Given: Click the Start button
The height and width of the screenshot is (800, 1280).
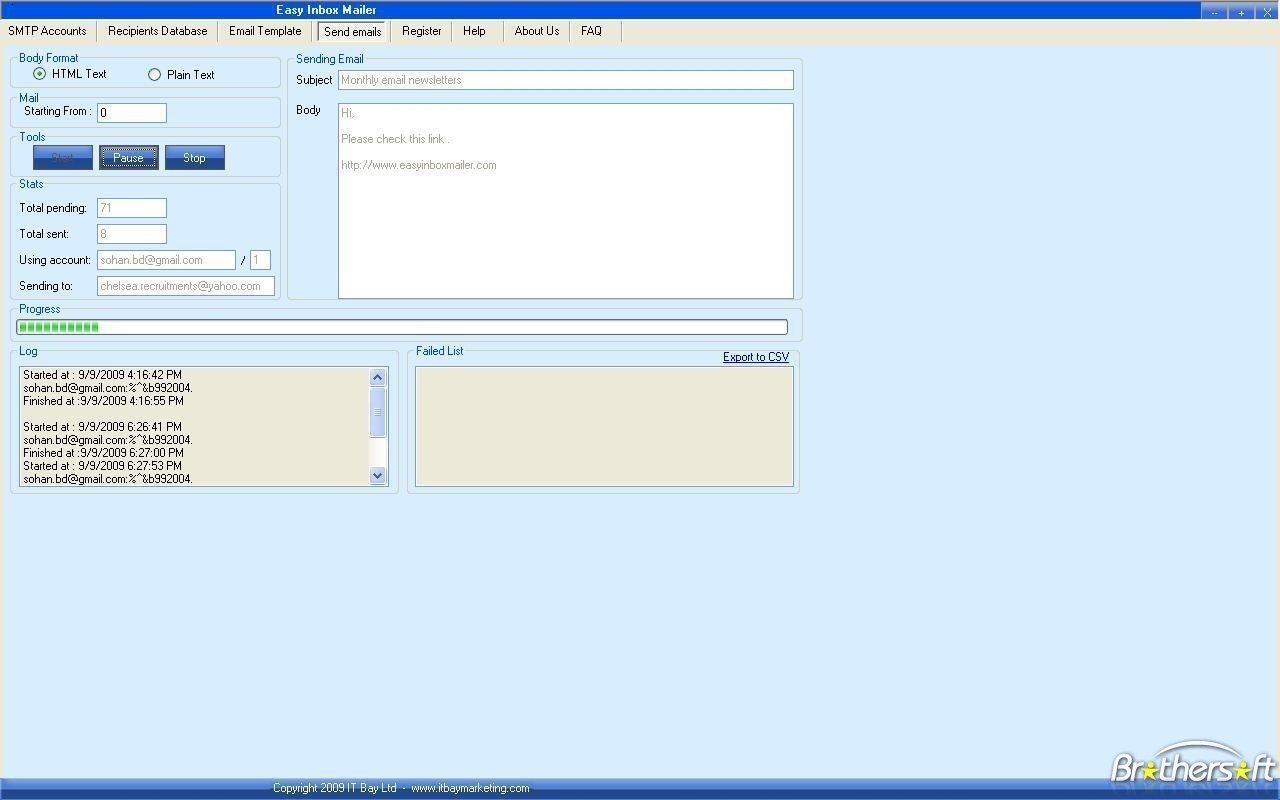Looking at the screenshot, I should tap(63, 158).
